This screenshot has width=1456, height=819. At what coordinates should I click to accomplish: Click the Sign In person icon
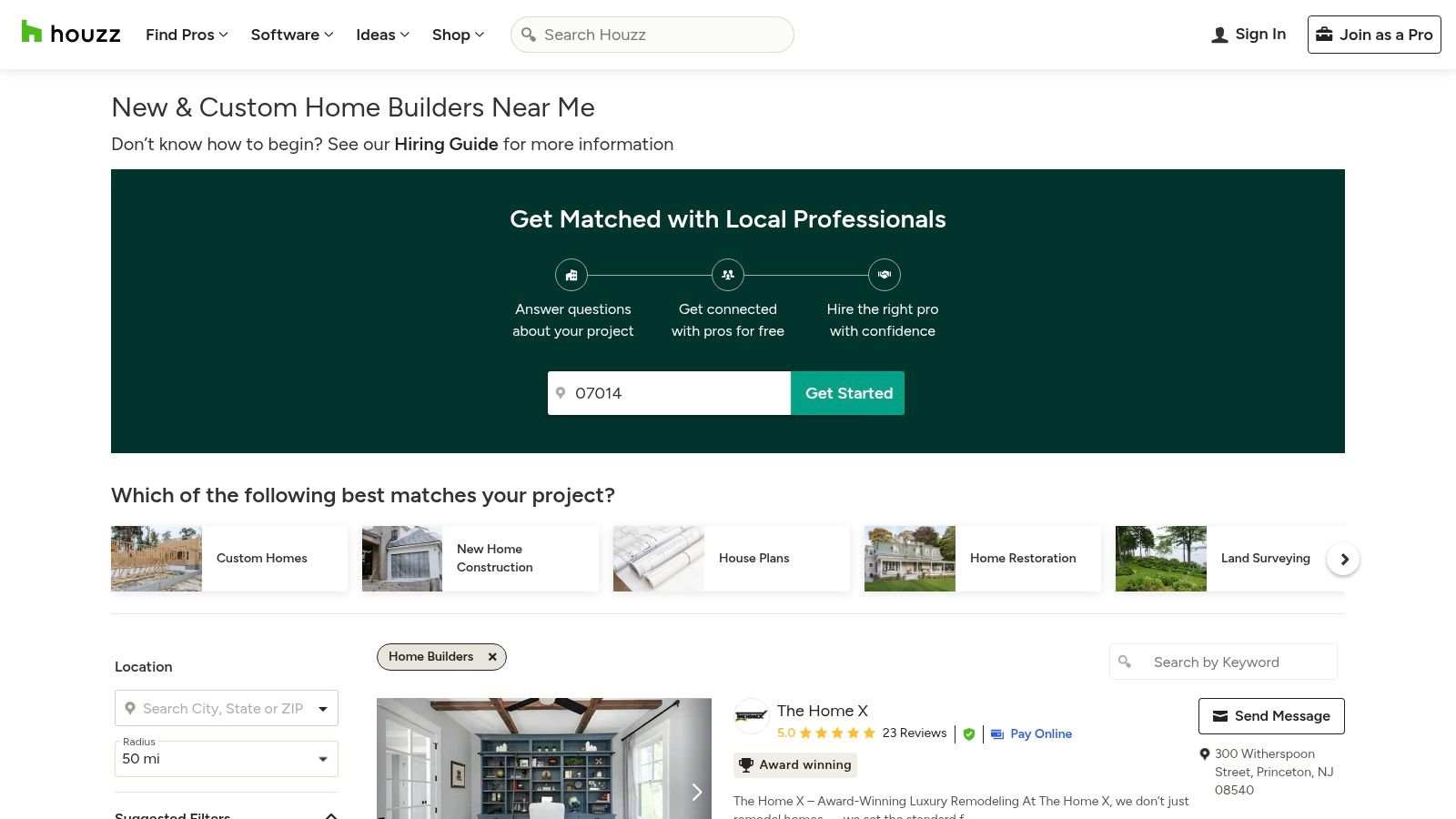(x=1218, y=34)
